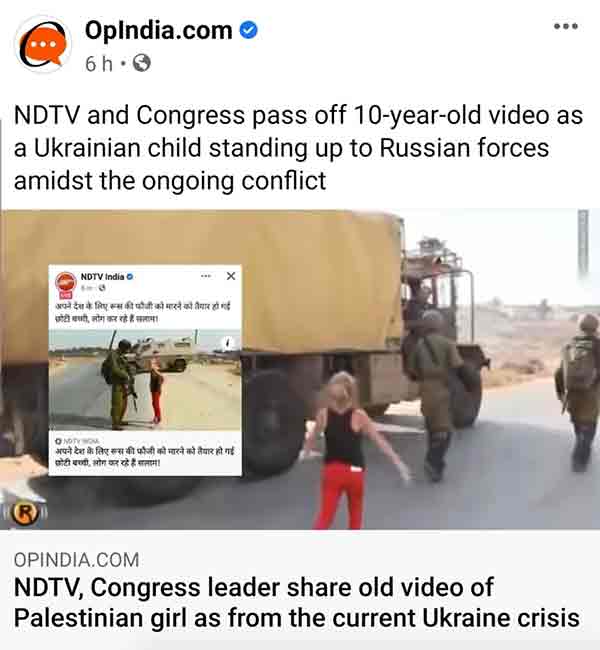Open the main article preview image
This screenshot has height=650, width=600.
[x=300, y=369]
